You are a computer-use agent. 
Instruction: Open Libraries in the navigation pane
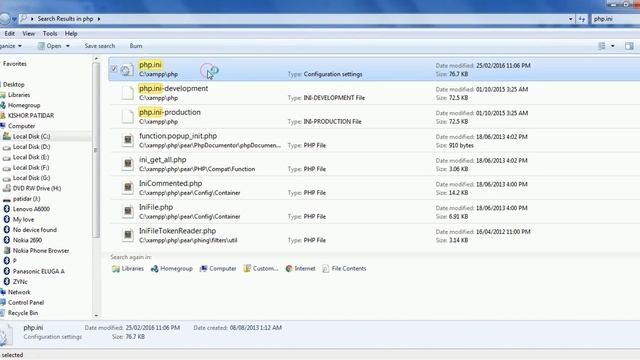(x=19, y=95)
